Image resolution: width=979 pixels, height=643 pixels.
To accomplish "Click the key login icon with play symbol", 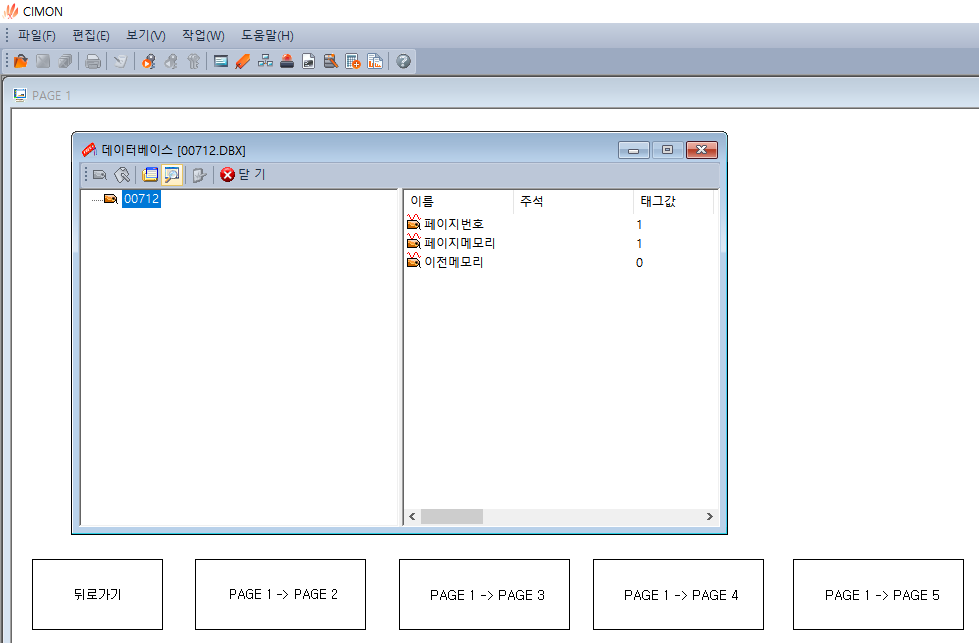I will [x=149, y=62].
